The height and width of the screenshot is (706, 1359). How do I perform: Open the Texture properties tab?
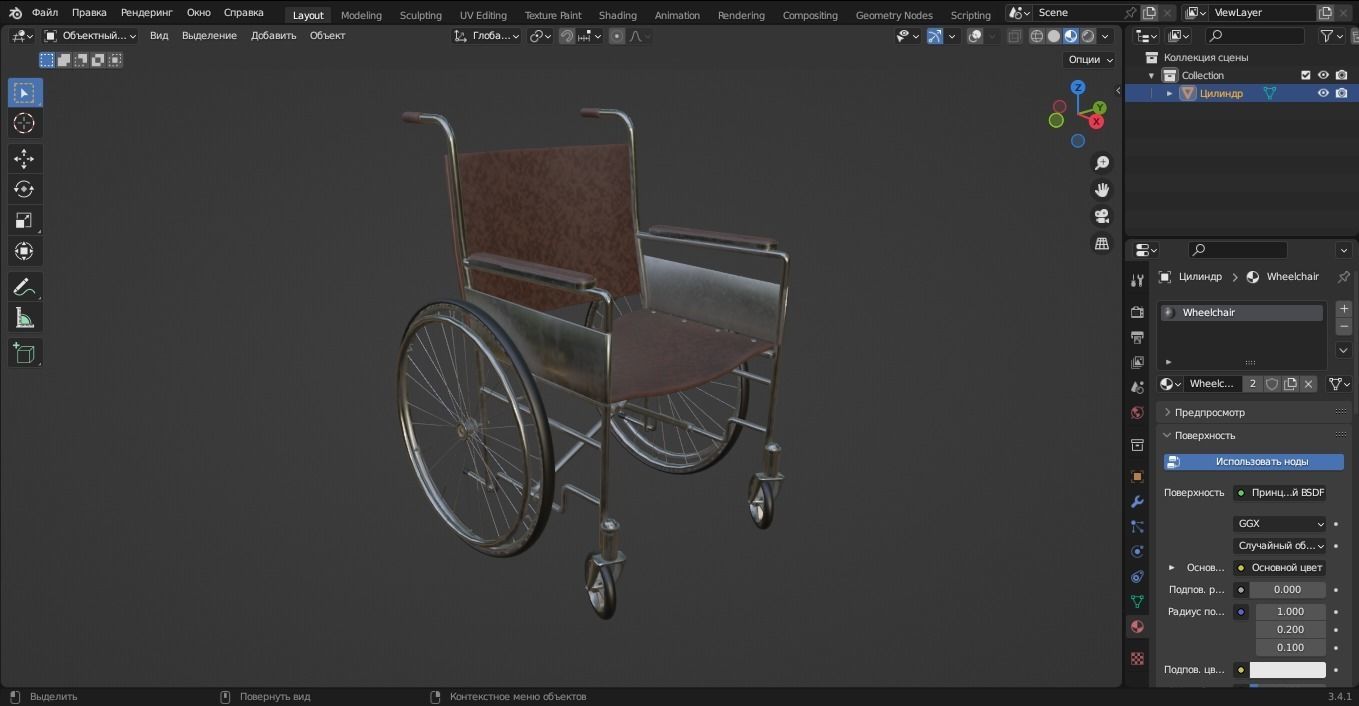click(1137, 658)
